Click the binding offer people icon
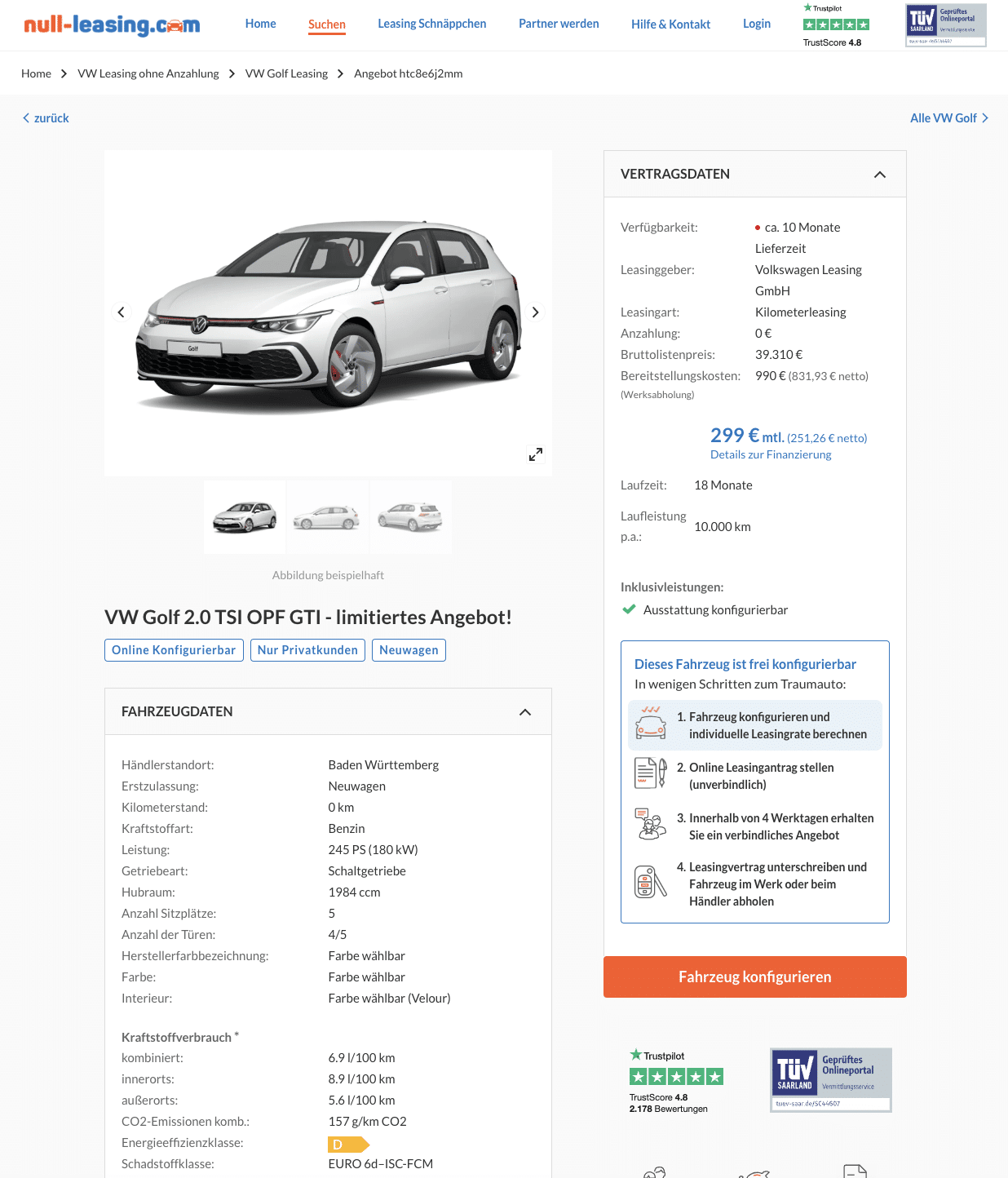This screenshot has height=1178, width=1008. [651, 824]
